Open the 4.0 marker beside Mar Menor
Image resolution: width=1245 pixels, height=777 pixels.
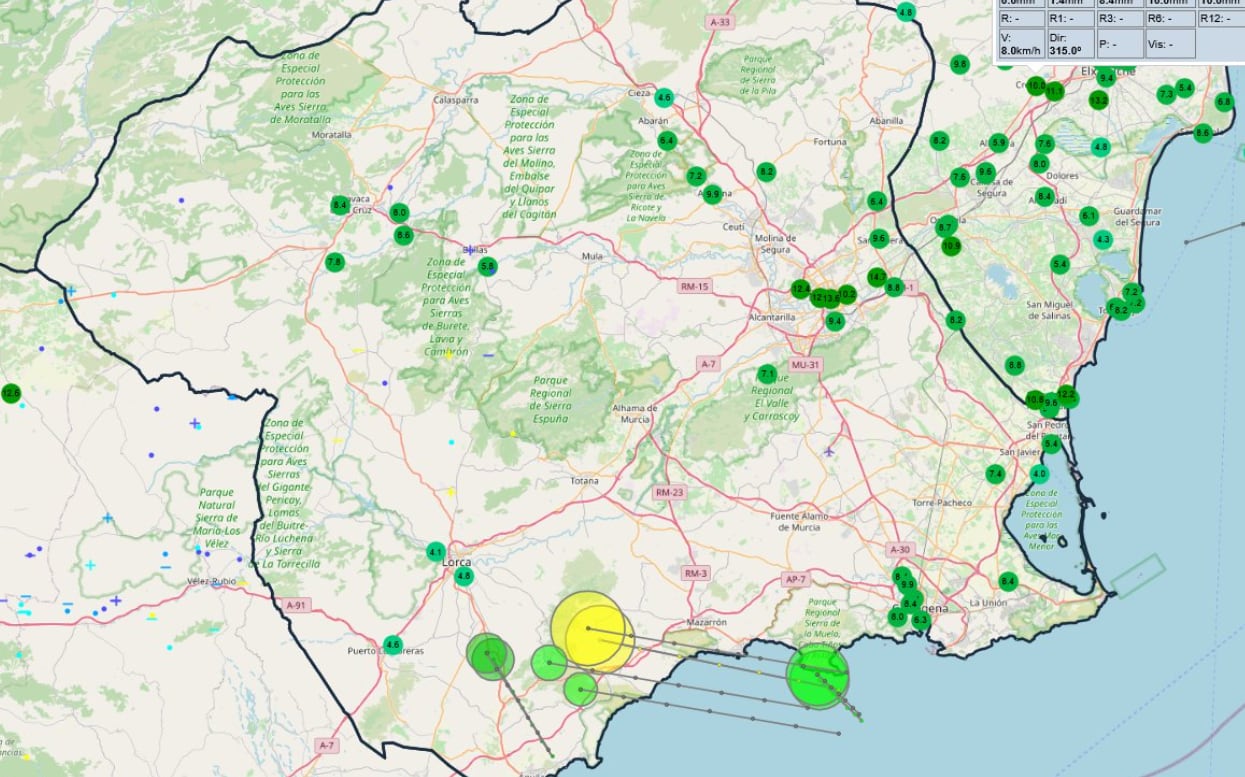[x=1039, y=474]
